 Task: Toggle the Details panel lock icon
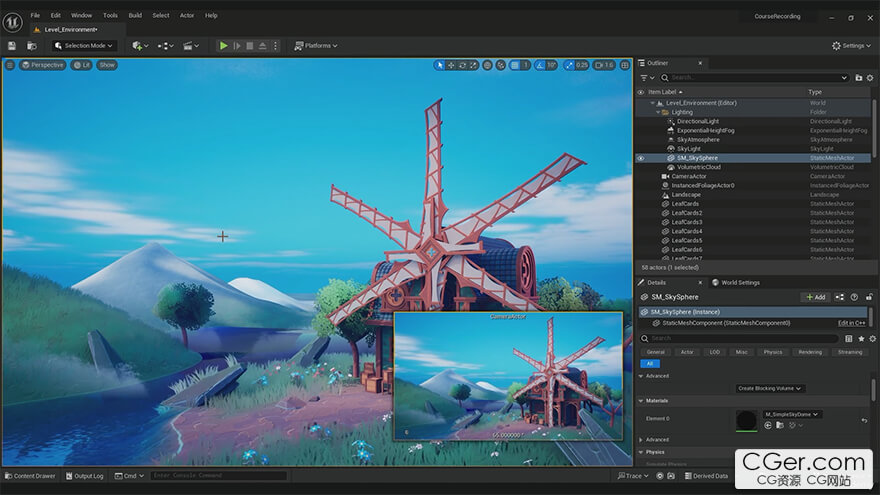(x=869, y=297)
